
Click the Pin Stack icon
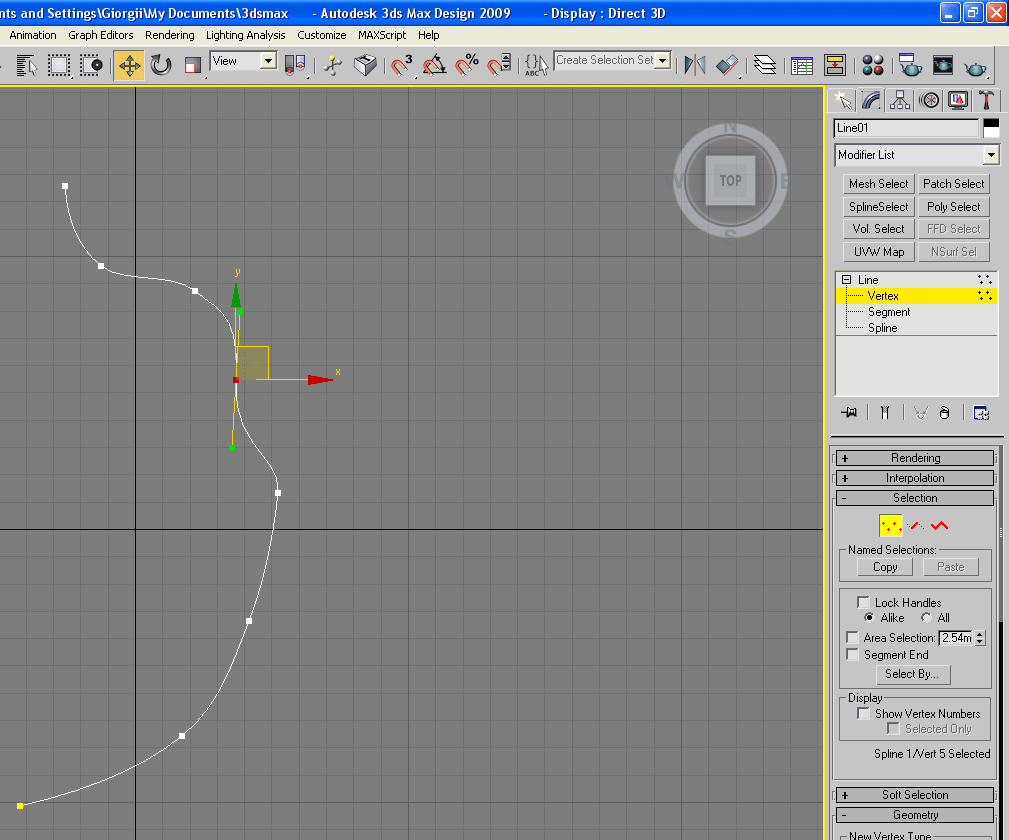coord(850,412)
